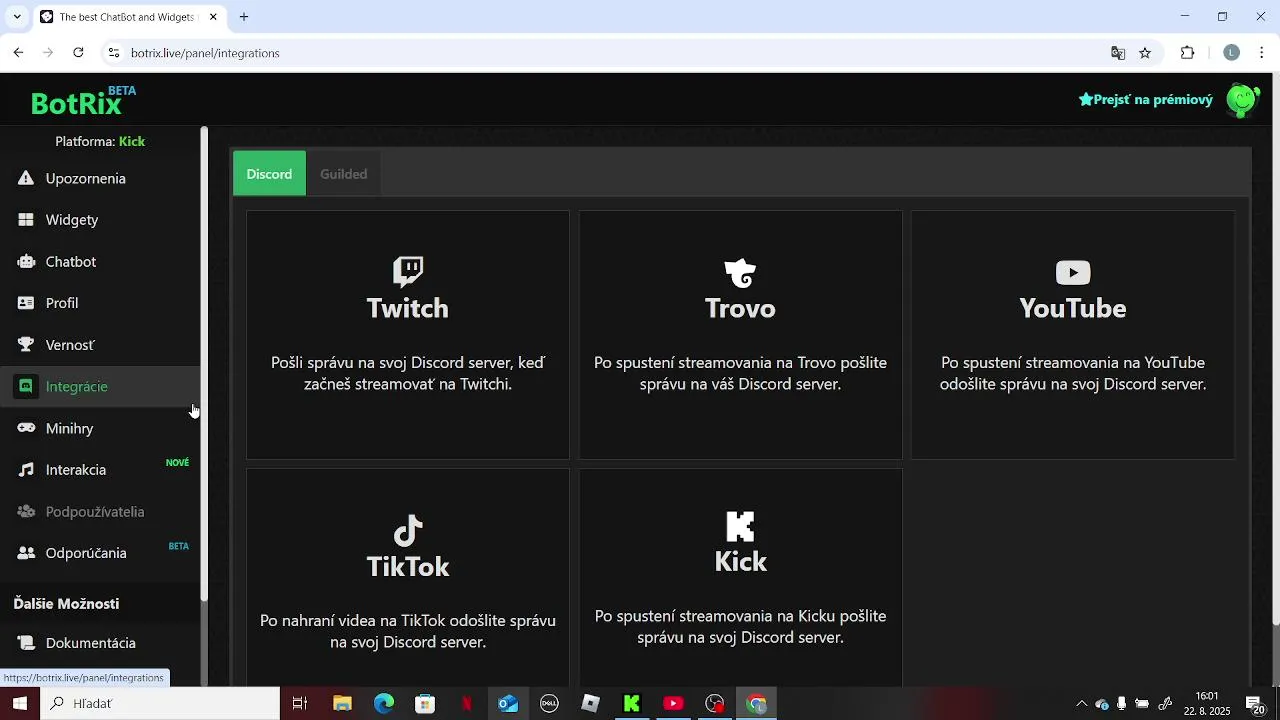This screenshot has height=720, width=1280.
Task: Go to Profil in the sidebar
Action: 100,303
